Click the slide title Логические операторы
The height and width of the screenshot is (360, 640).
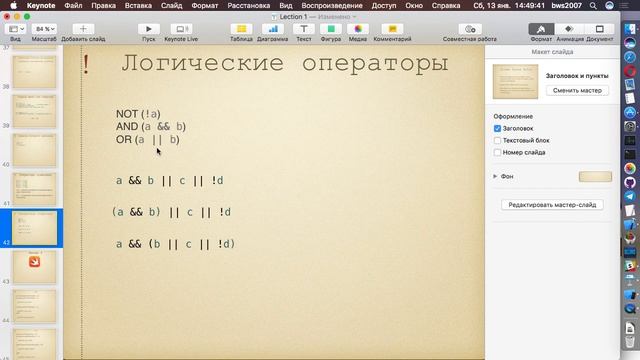tap(285, 64)
